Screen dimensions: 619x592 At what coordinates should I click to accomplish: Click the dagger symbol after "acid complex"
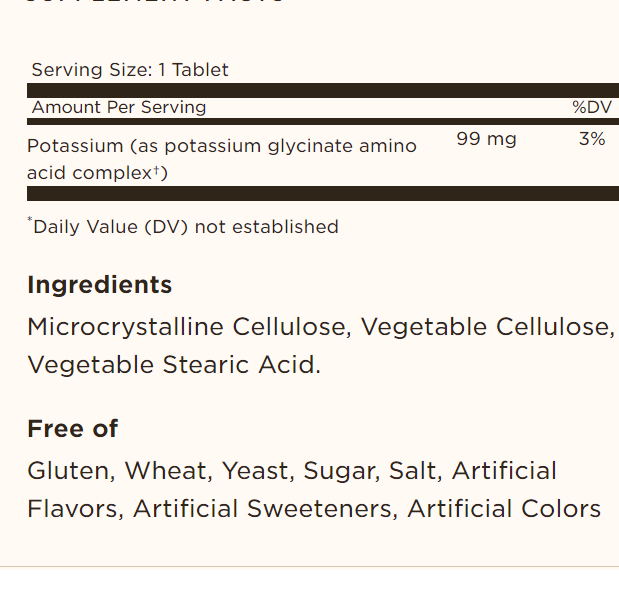[159, 170]
